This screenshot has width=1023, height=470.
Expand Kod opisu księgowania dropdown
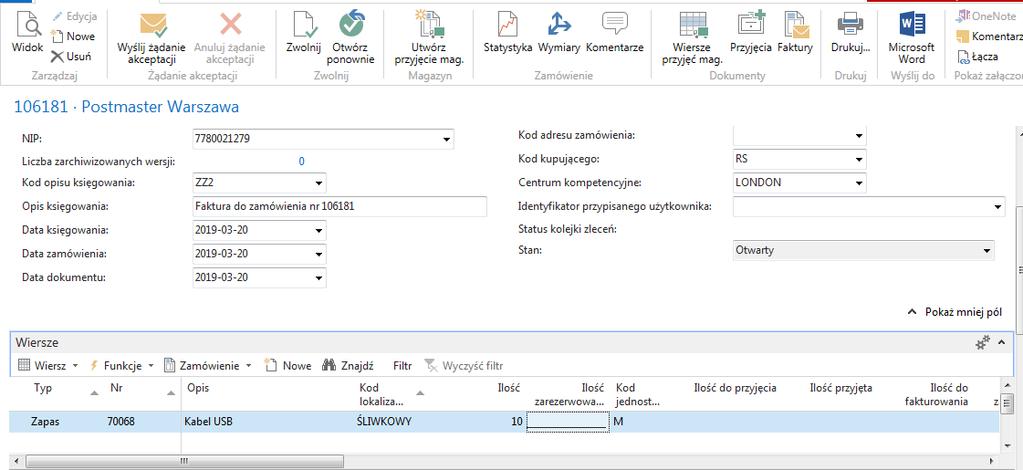(319, 183)
